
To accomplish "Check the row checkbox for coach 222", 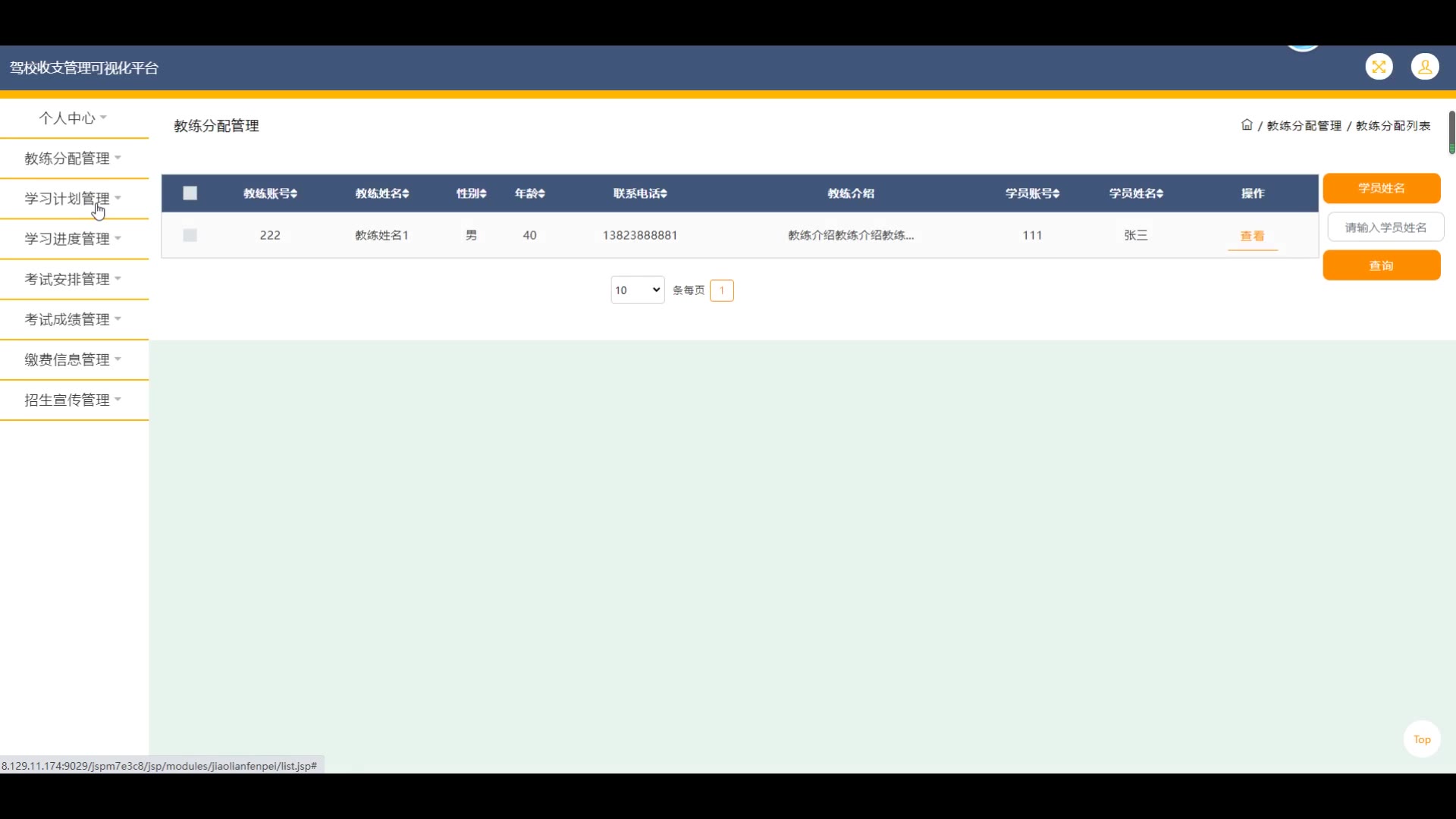I will tap(190, 235).
